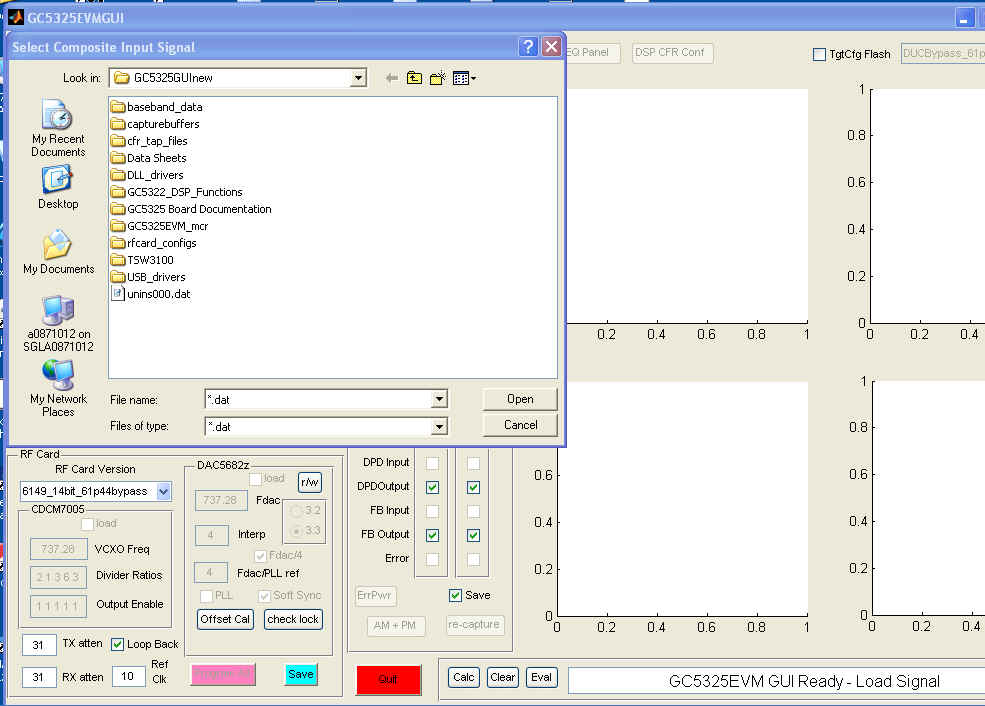Click the Clear button
The width and height of the screenshot is (985, 706).
pyautogui.click(x=503, y=677)
